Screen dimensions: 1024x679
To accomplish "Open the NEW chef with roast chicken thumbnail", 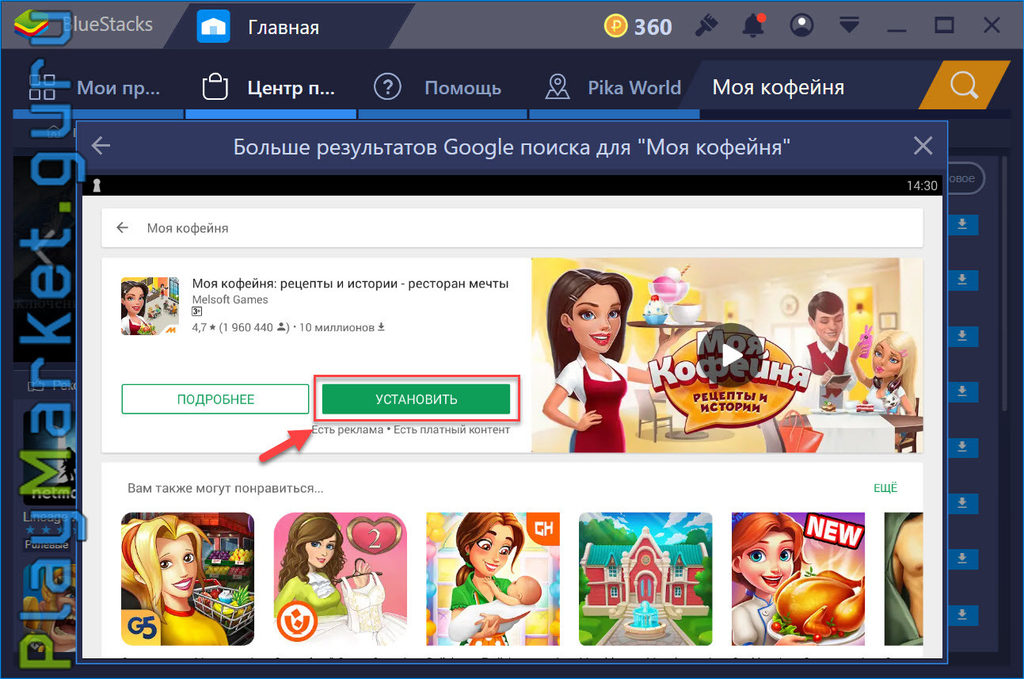I will click(x=798, y=579).
